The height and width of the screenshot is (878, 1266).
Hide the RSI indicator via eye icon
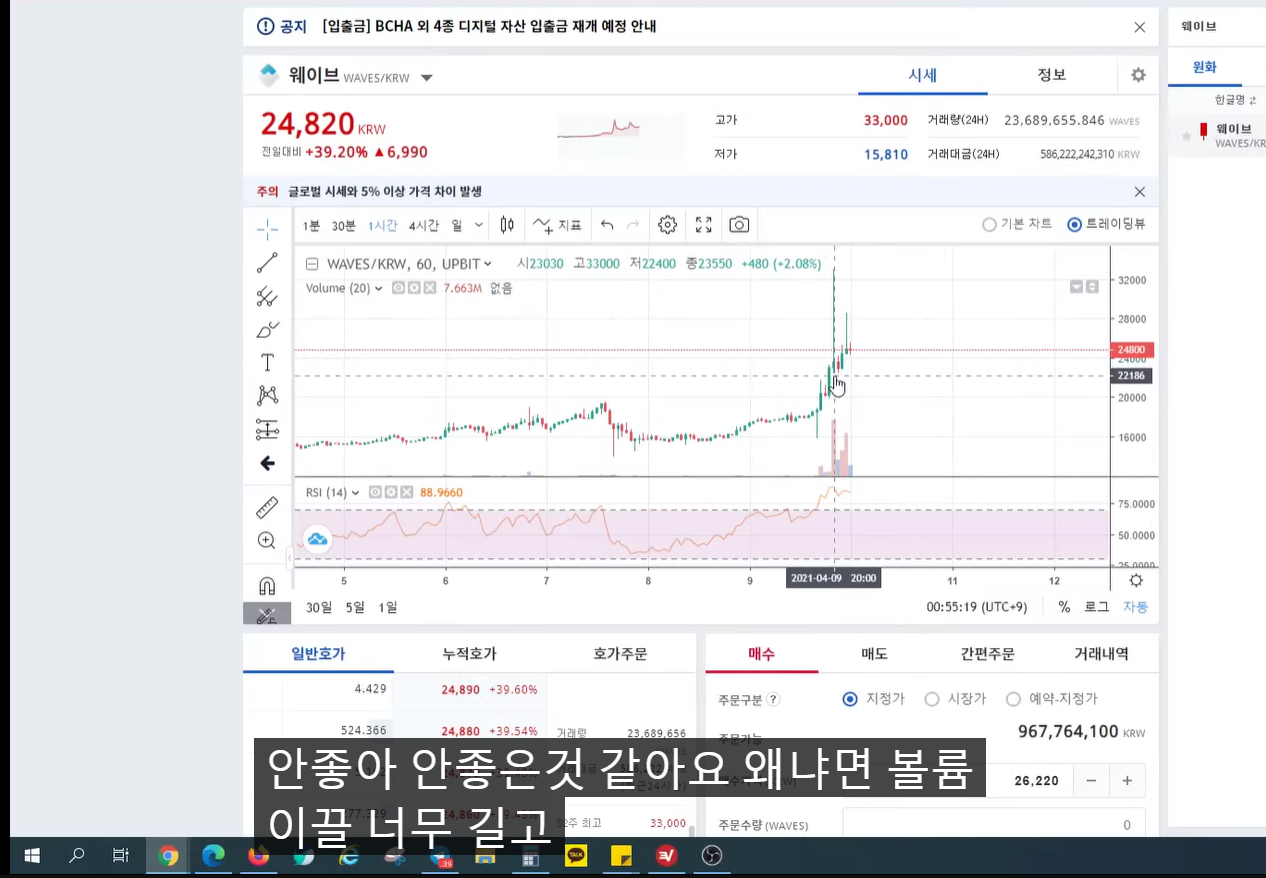pos(375,492)
